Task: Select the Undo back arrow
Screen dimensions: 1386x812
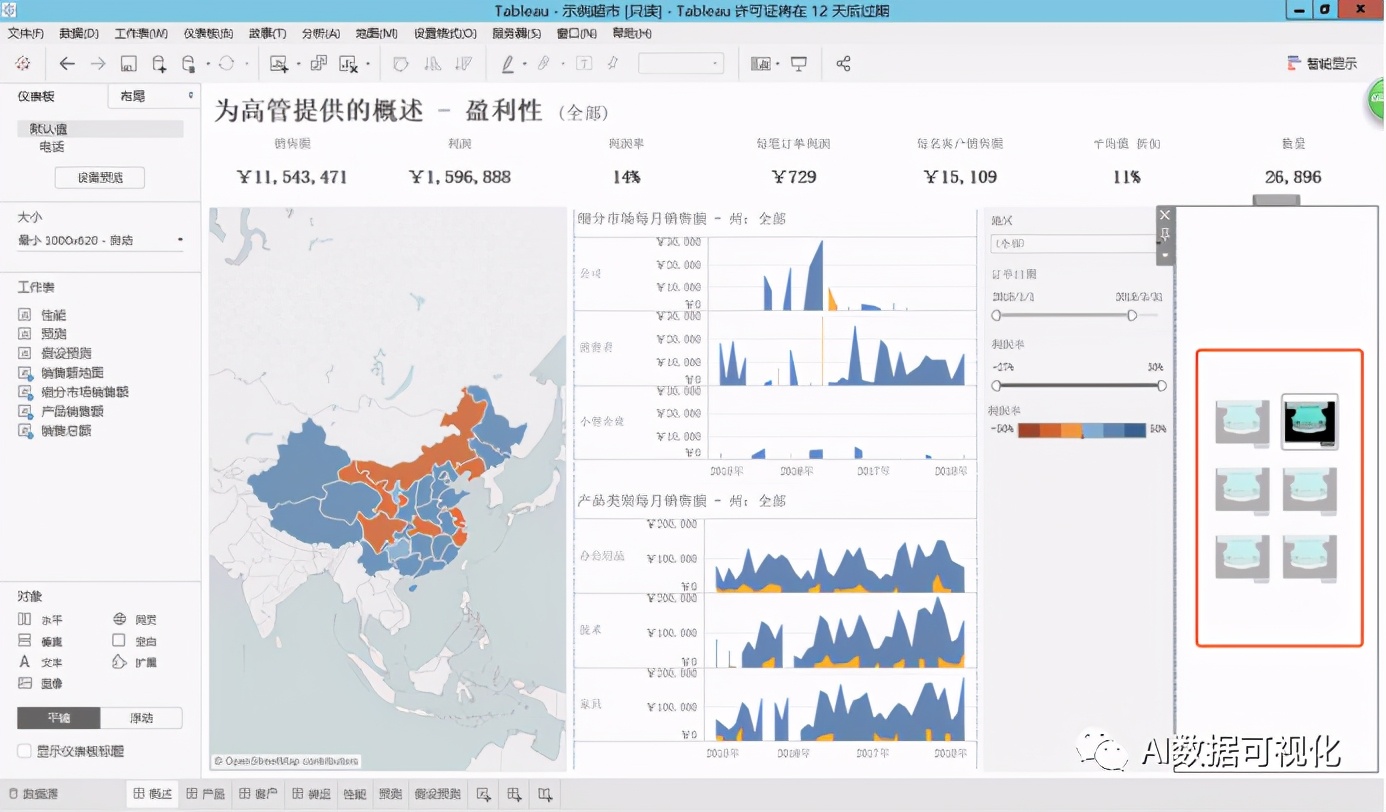Action: pos(66,63)
